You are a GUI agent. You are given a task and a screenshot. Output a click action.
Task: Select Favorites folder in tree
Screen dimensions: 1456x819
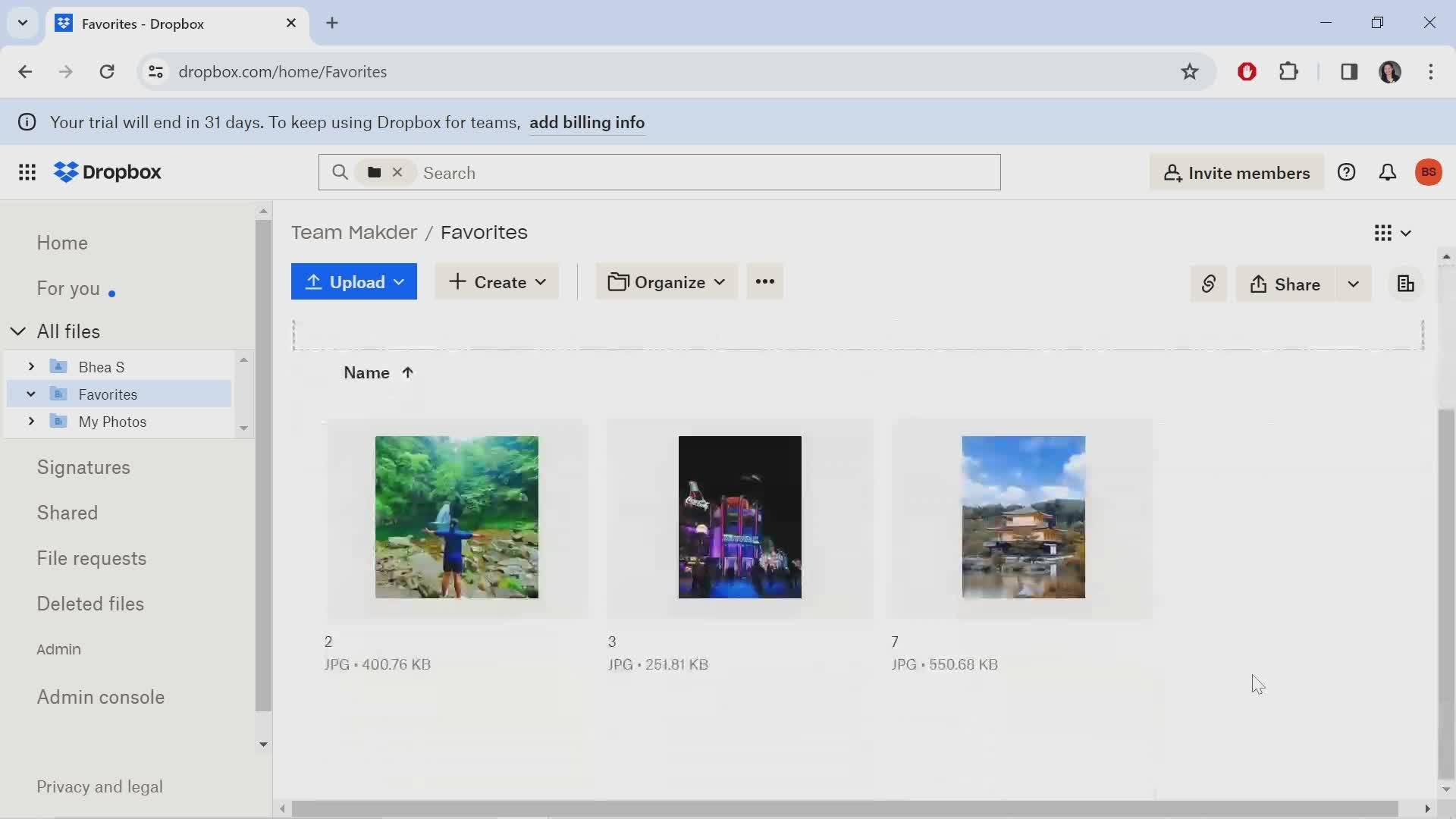pyautogui.click(x=108, y=394)
